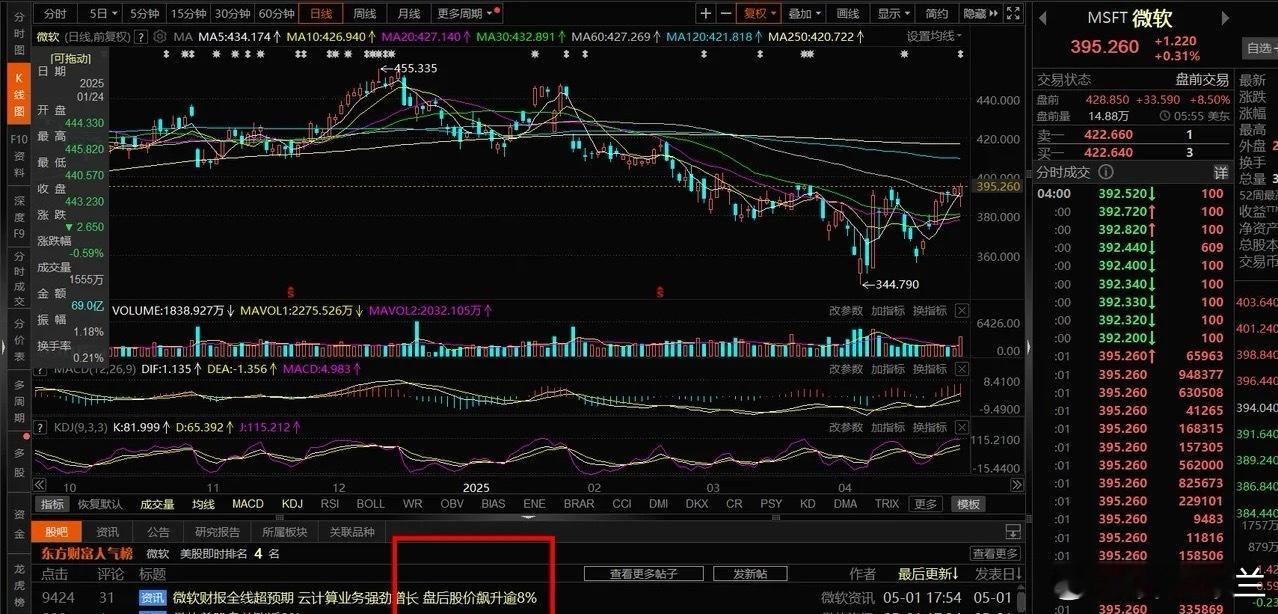Open the 设置均线 dropdown

(935, 36)
